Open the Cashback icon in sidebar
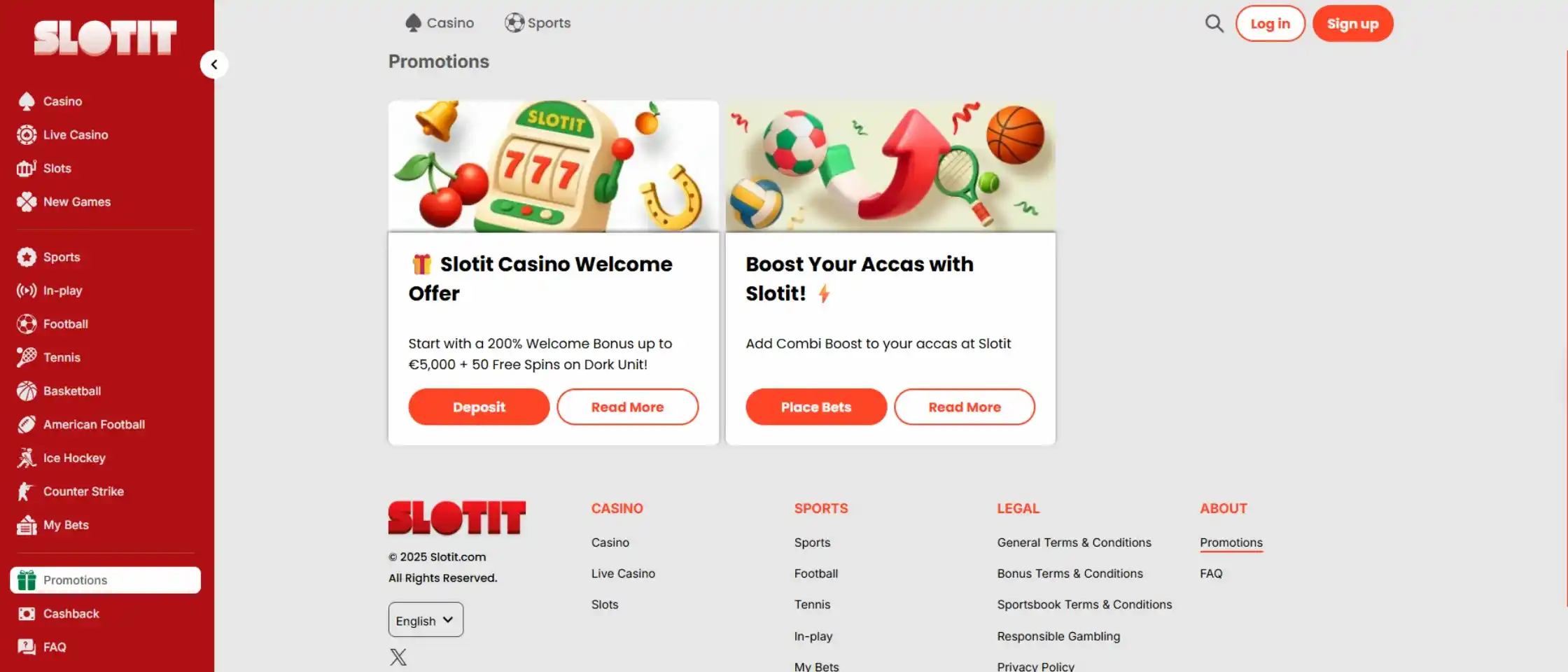Viewport: 1568px width, 672px height. (x=27, y=614)
